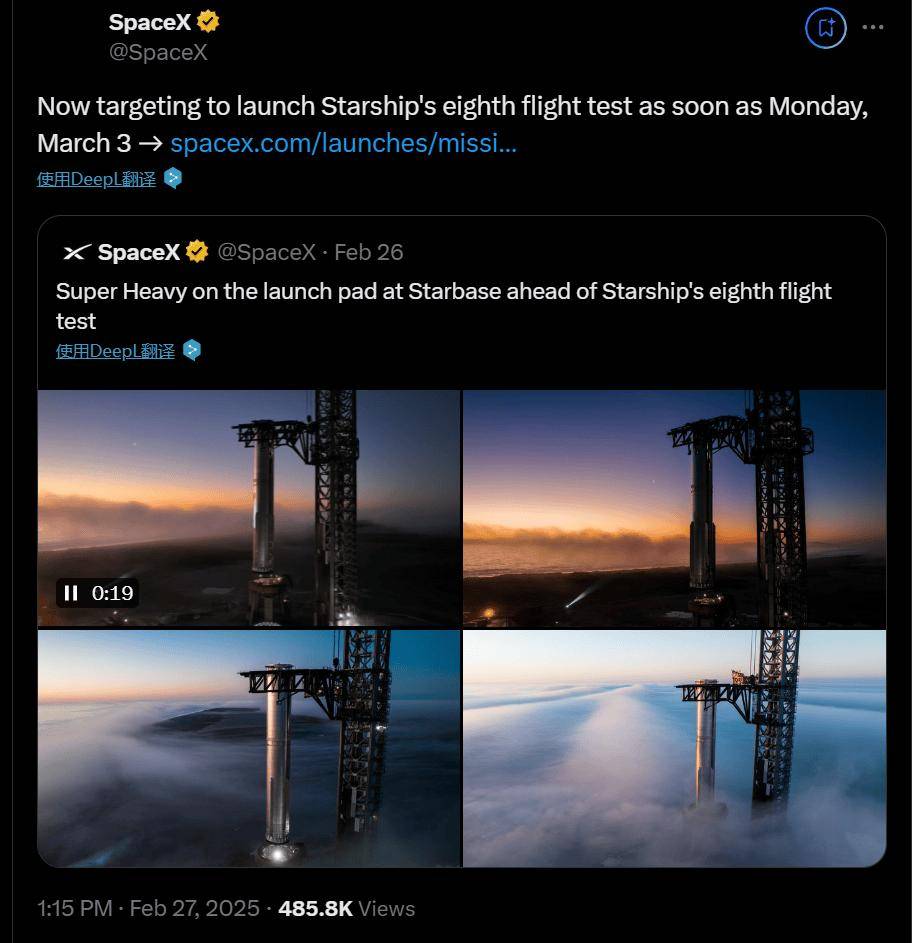Click the 485.8K Views count

(346, 908)
